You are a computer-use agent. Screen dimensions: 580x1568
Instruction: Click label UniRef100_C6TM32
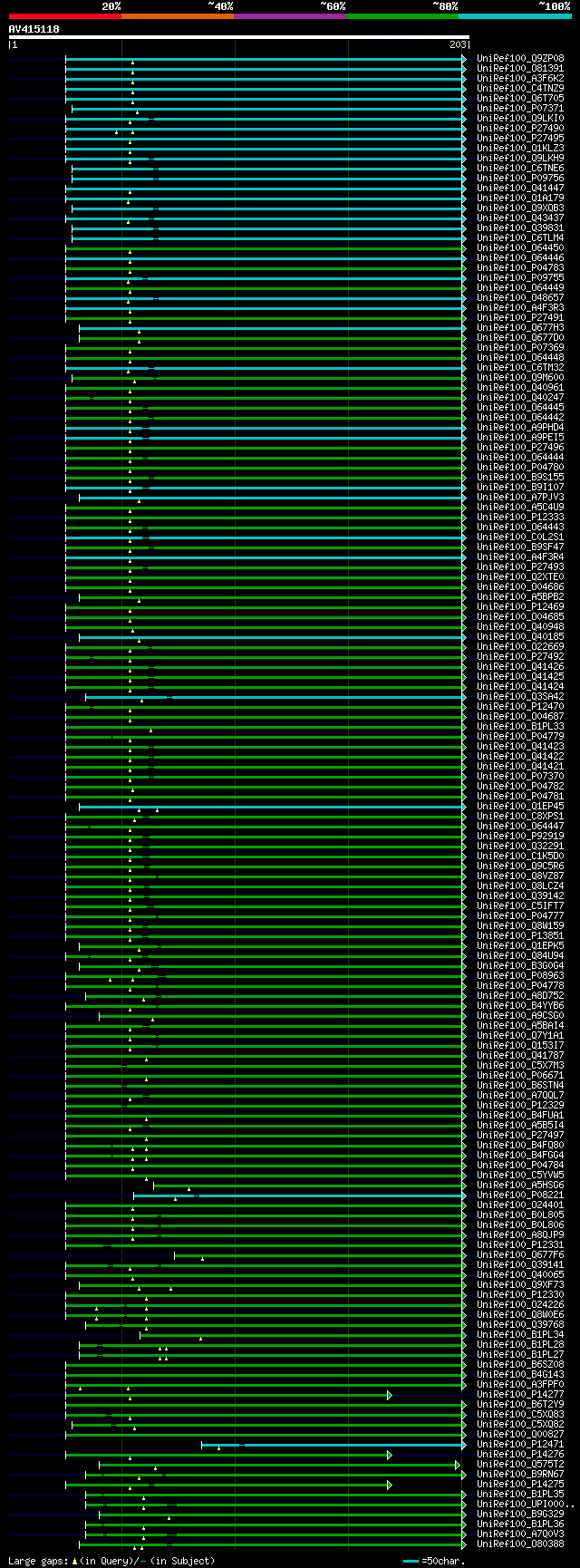pyautogui.click(x=520, y=367)
